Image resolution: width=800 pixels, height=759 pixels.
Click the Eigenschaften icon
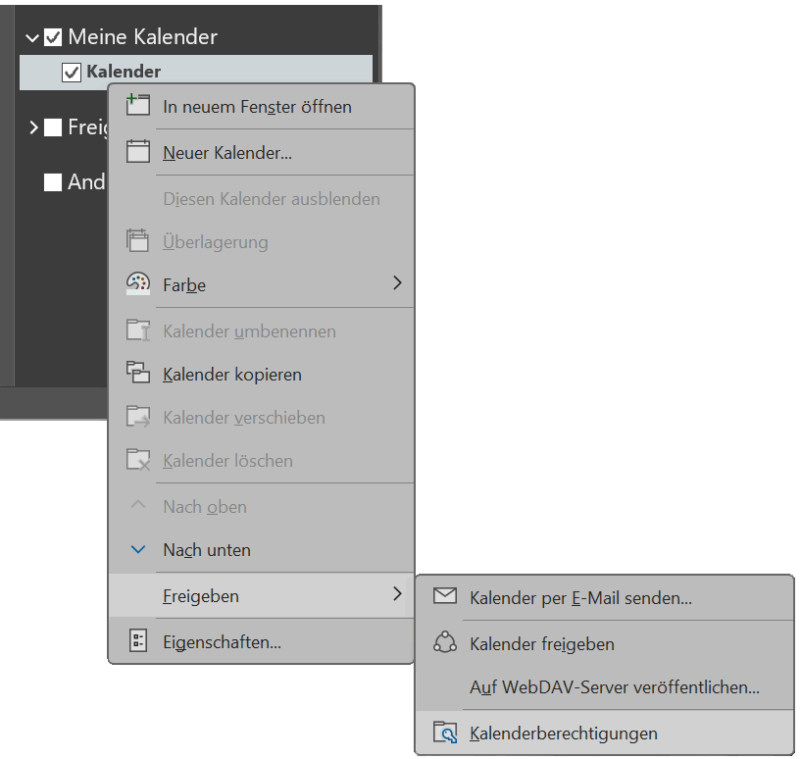(138, 642)
